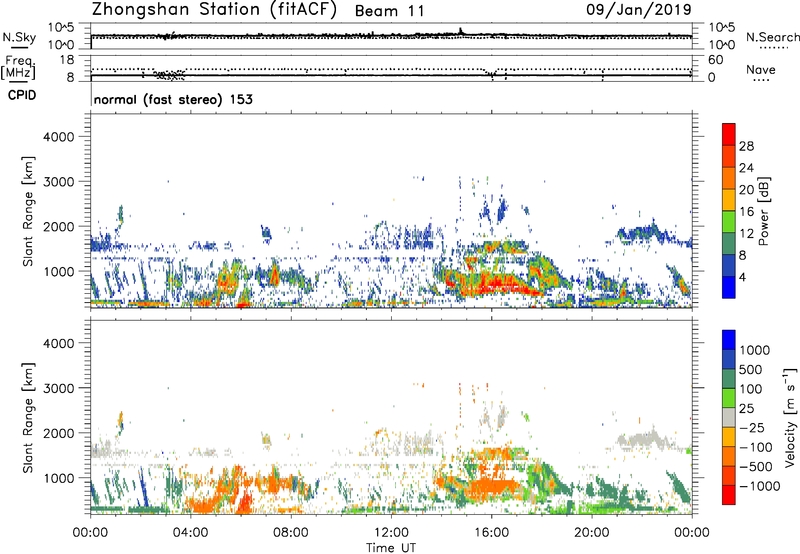Pick the gray segment between 25 and −25 on Velocity bar
800x554 pixels.
click(729, 417)
